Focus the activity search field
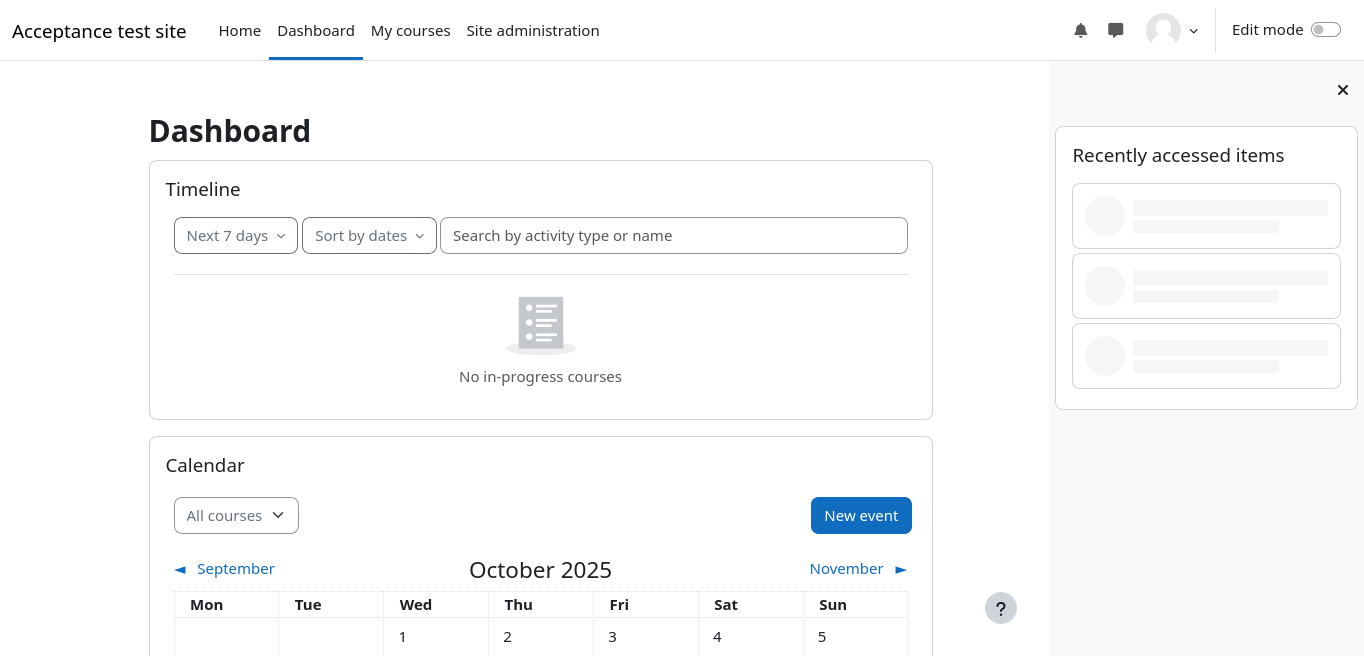 point(673,236)
